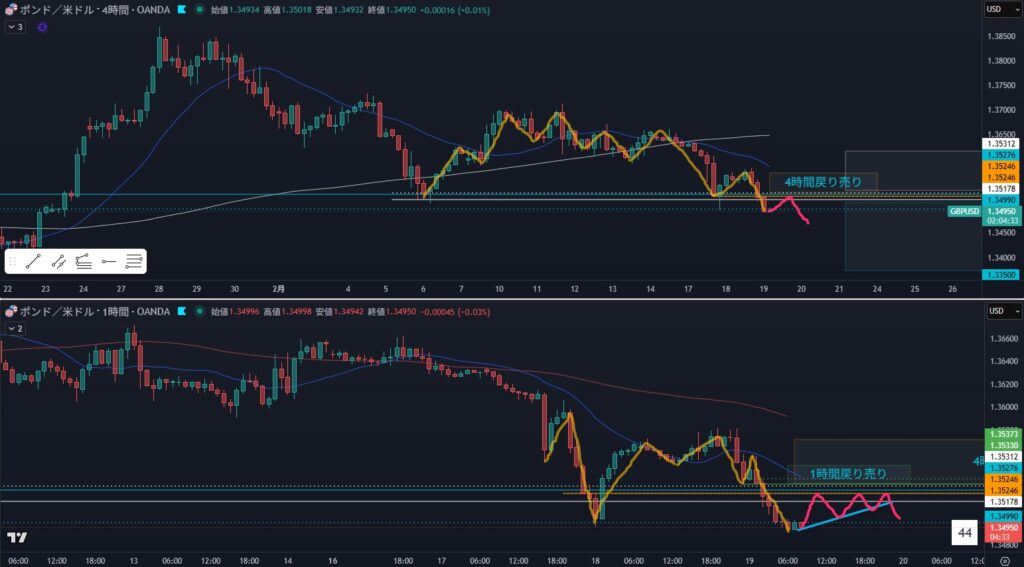Choose the ray line tool in floating toolbar
This screenshot has width=1024, height=567.
click(x=59, y=262)
